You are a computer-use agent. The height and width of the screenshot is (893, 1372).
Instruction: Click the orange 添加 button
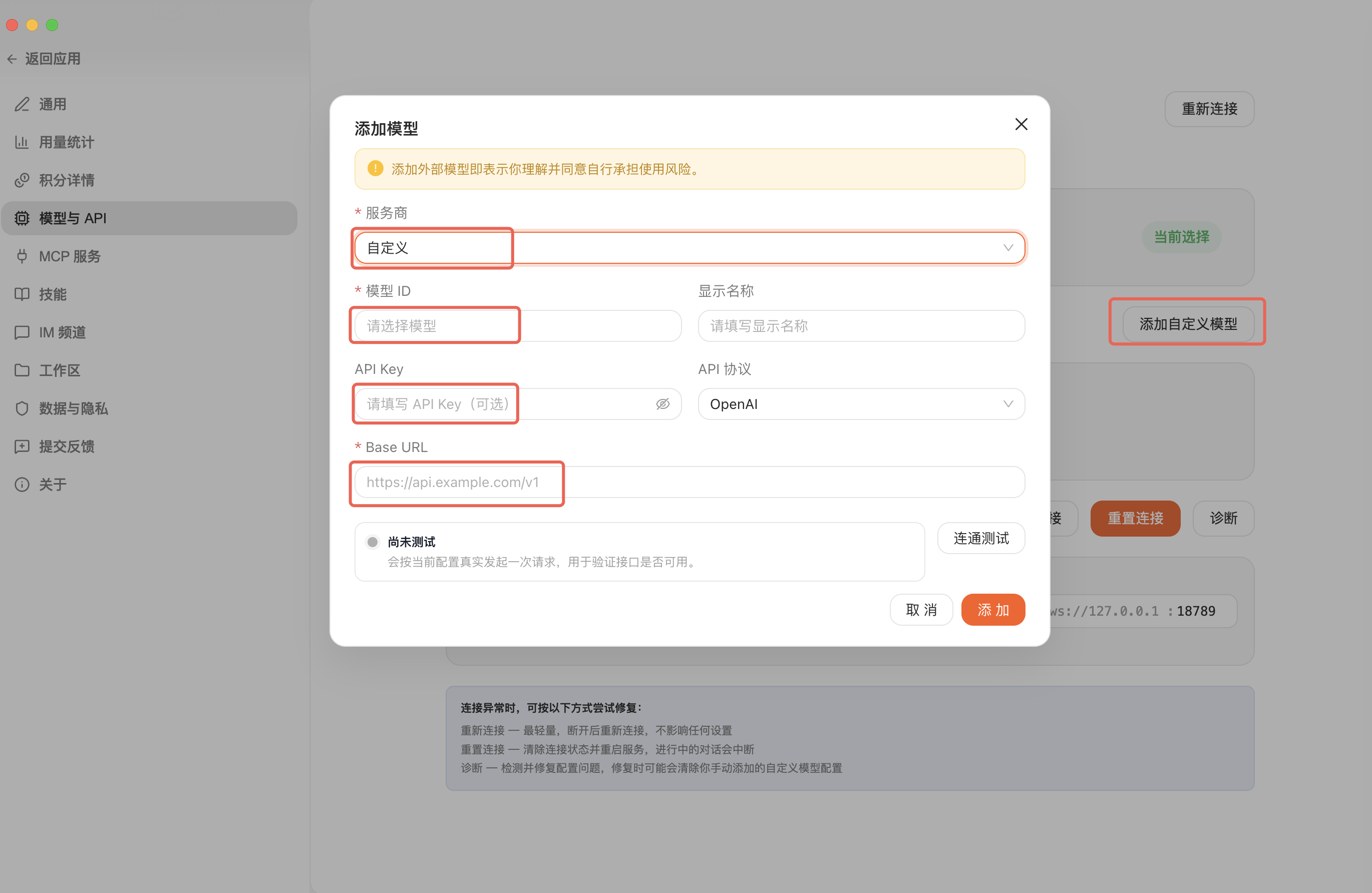click(992, 610)
